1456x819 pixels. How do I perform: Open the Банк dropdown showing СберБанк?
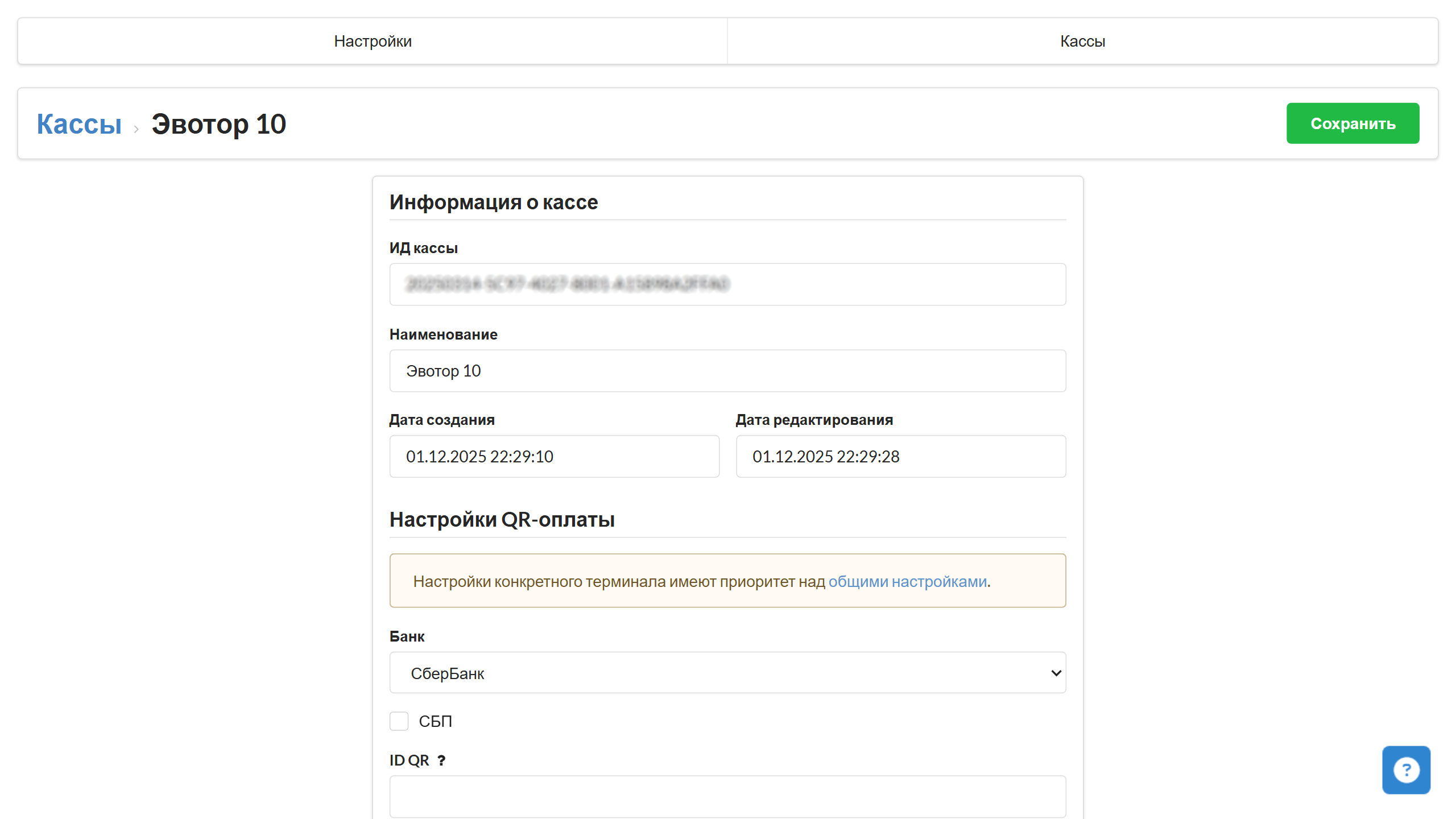(x=727, y=673)
